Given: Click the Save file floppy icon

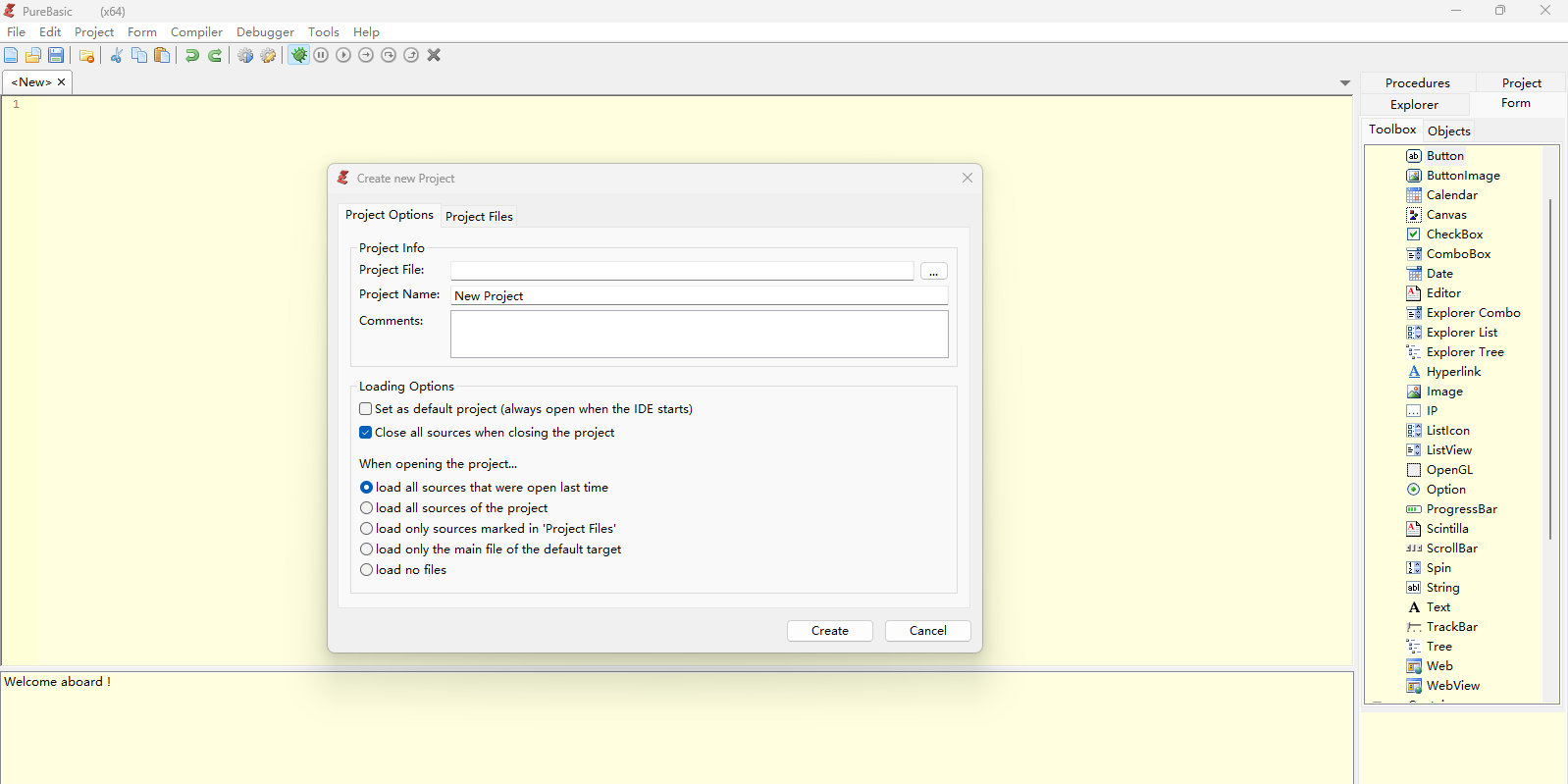Looking at the screenshot, I should [x=56, y=56].
